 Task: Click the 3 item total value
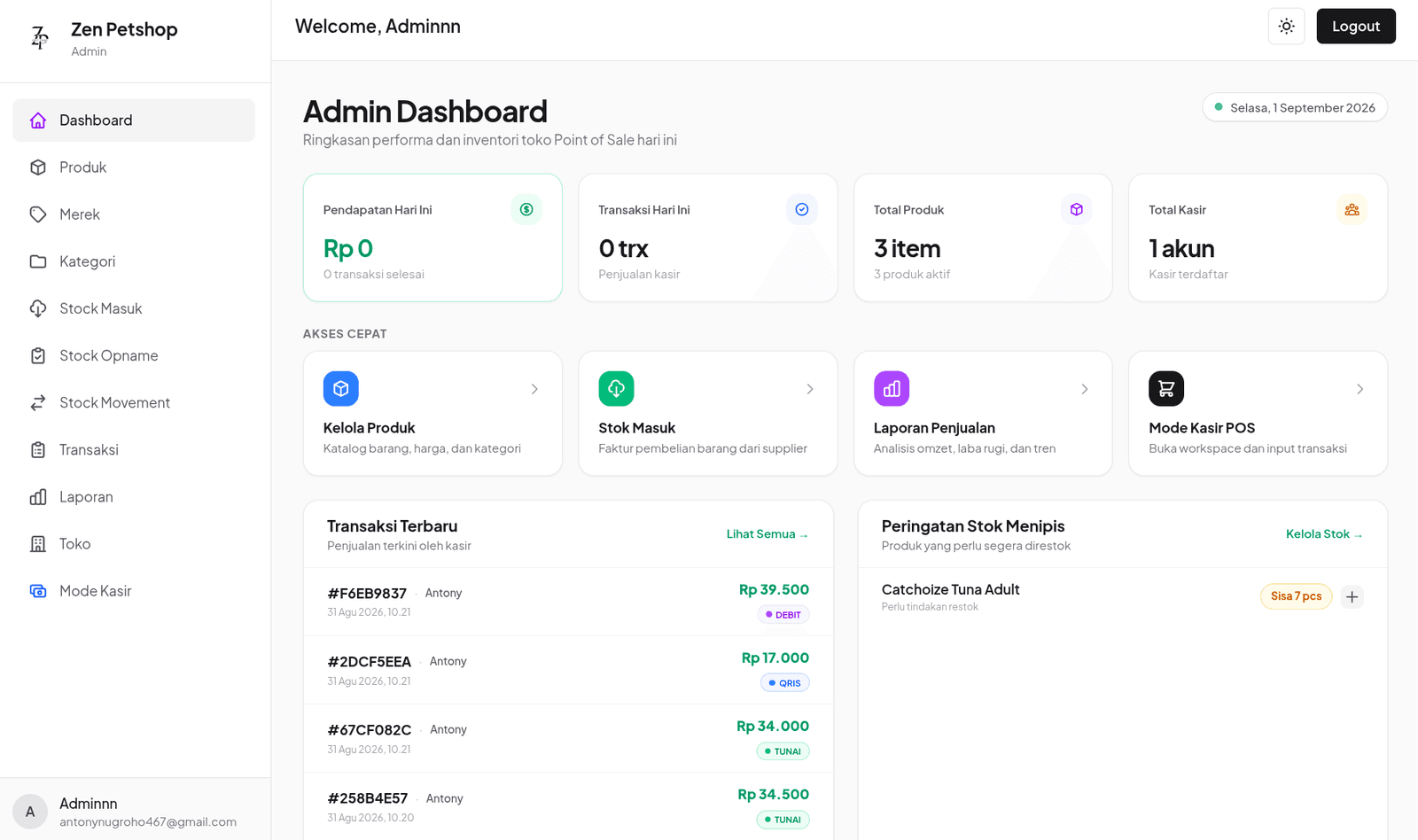pyautogui.click(x=907, y=249)
